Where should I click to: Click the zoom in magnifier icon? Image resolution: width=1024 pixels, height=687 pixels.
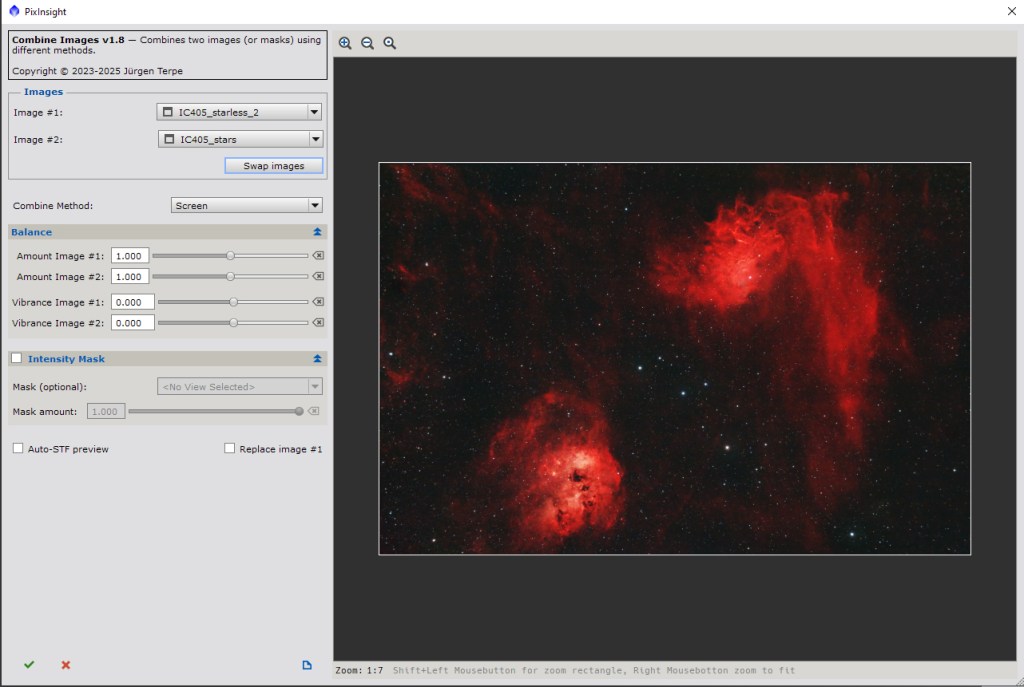tap(345, 43)
